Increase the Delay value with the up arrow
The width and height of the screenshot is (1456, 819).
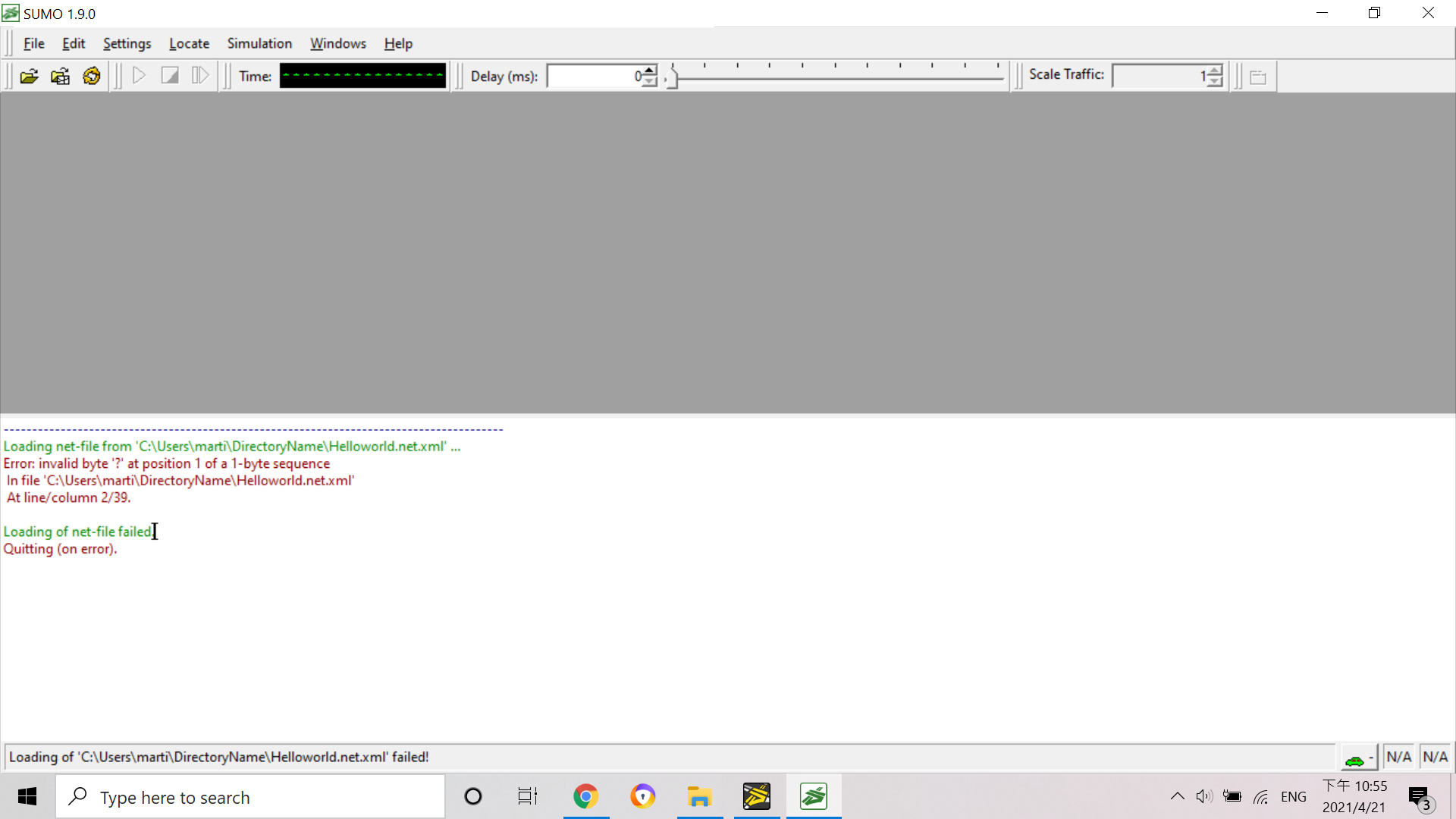[650, 71]
